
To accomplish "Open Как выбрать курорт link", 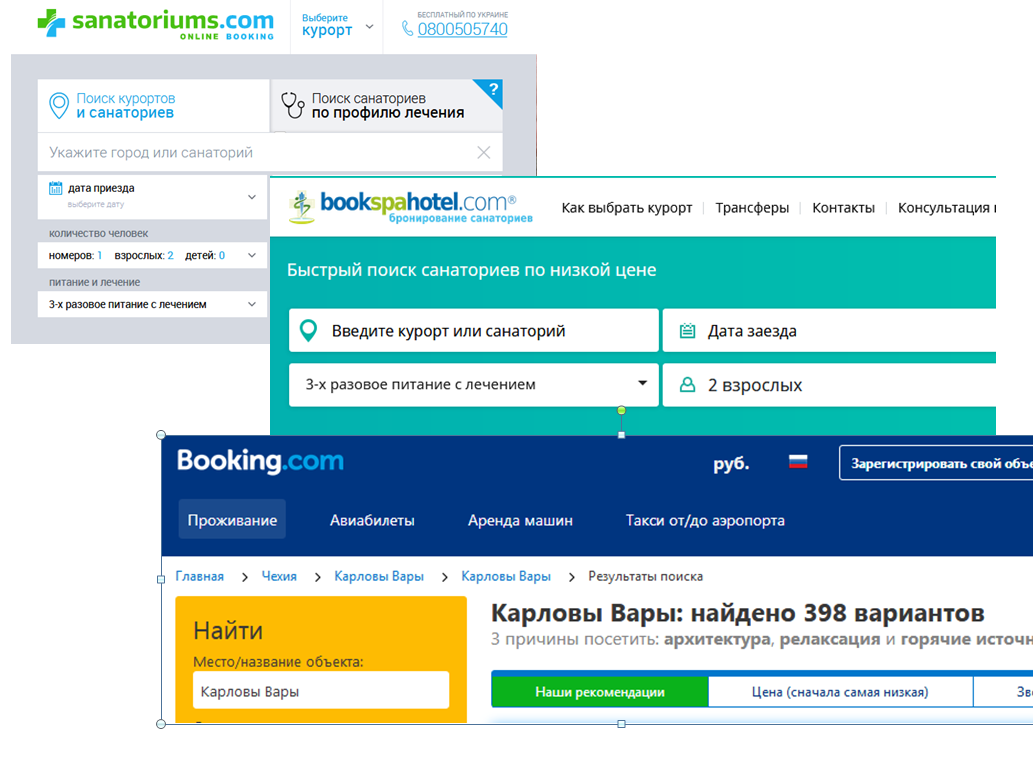I will coord(627,208).
